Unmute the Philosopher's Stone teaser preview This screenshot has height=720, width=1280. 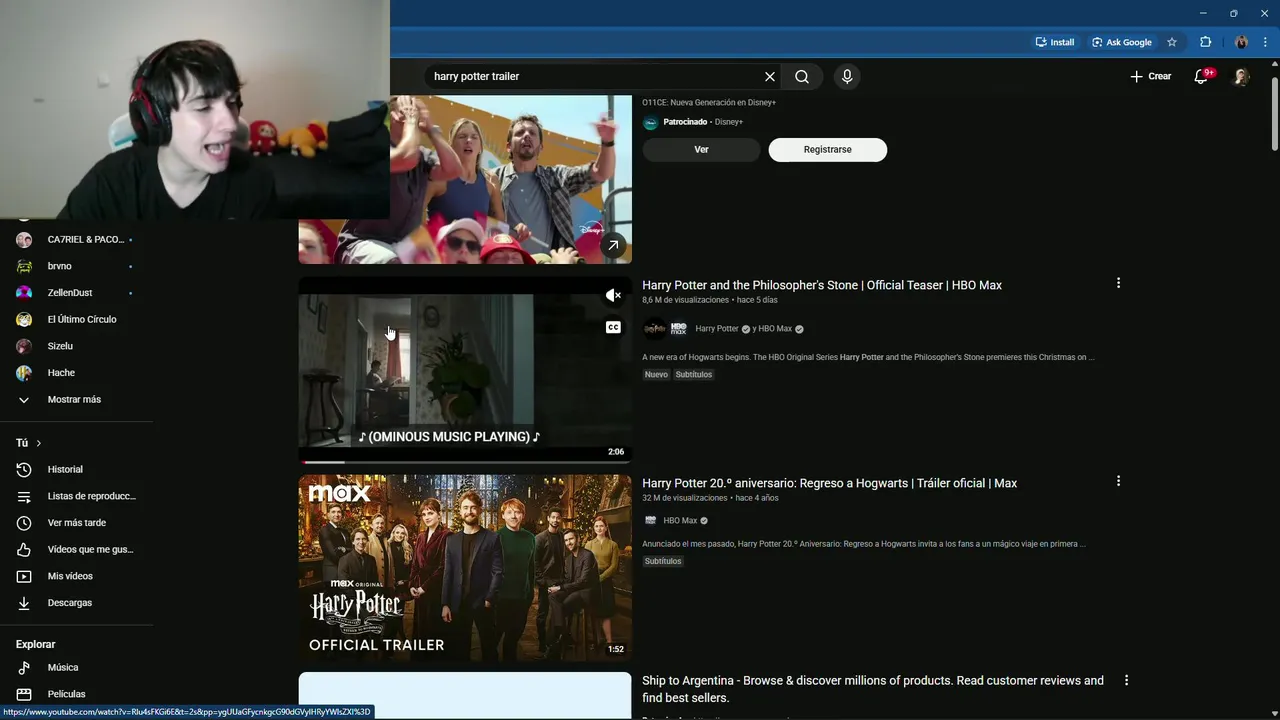coord(613,295)
